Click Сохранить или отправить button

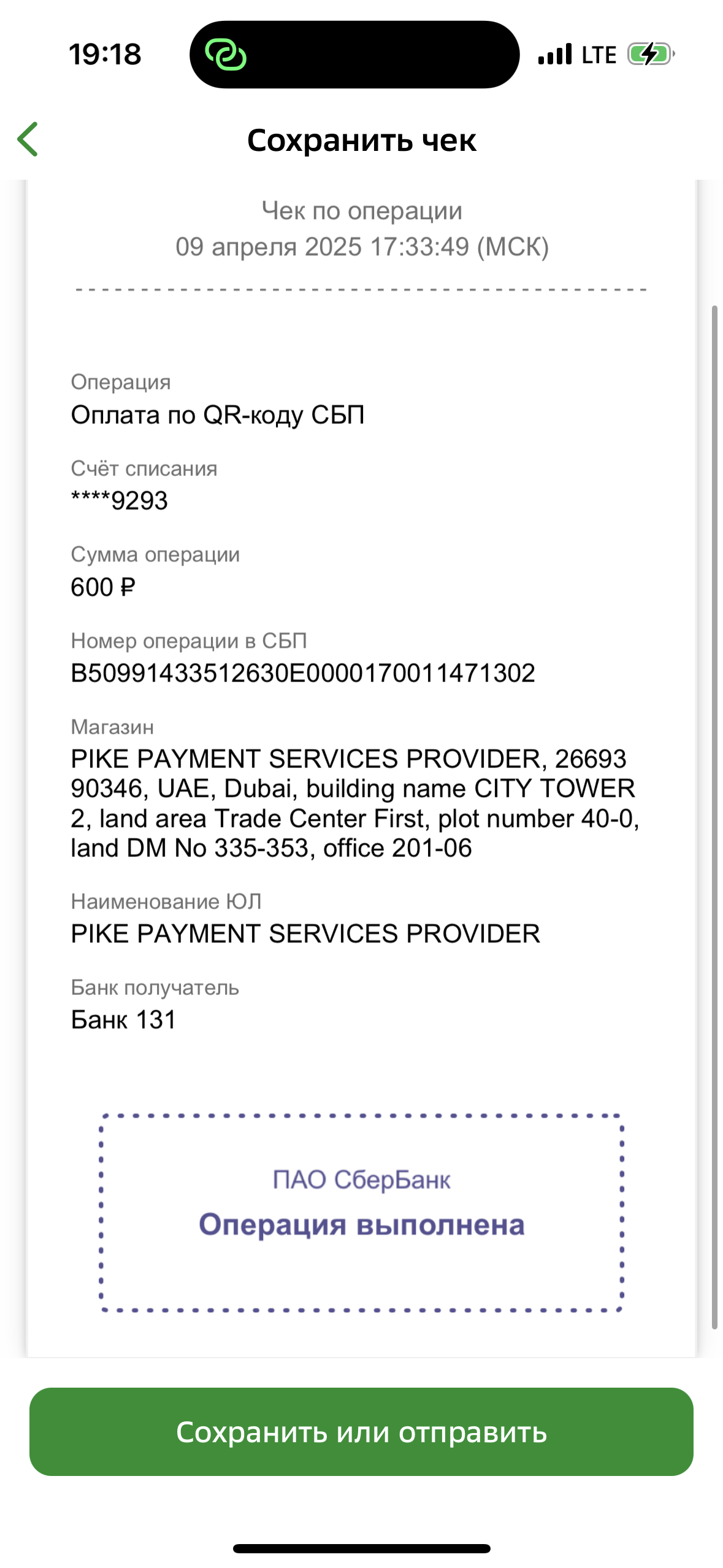pyautogui.click(x=361, y=1431)
